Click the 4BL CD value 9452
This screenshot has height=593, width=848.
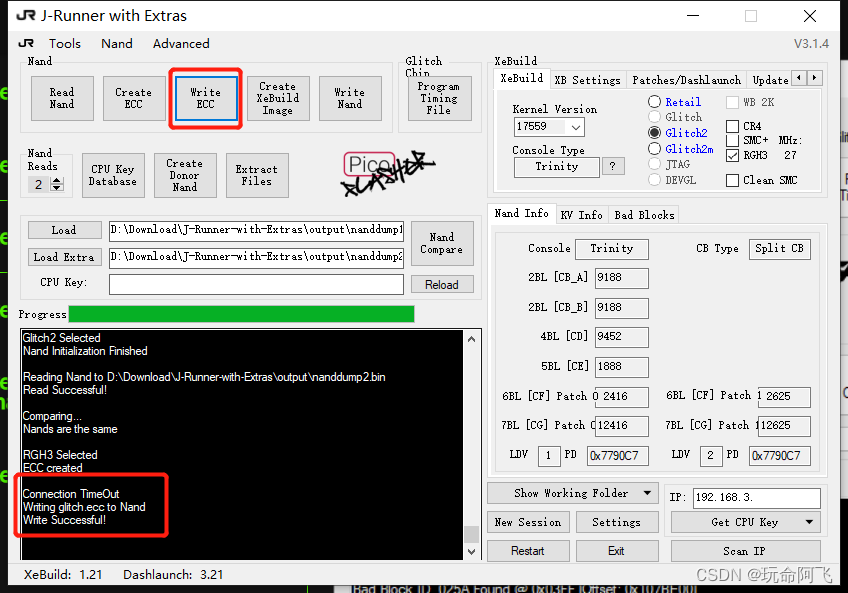pos(621,337)
